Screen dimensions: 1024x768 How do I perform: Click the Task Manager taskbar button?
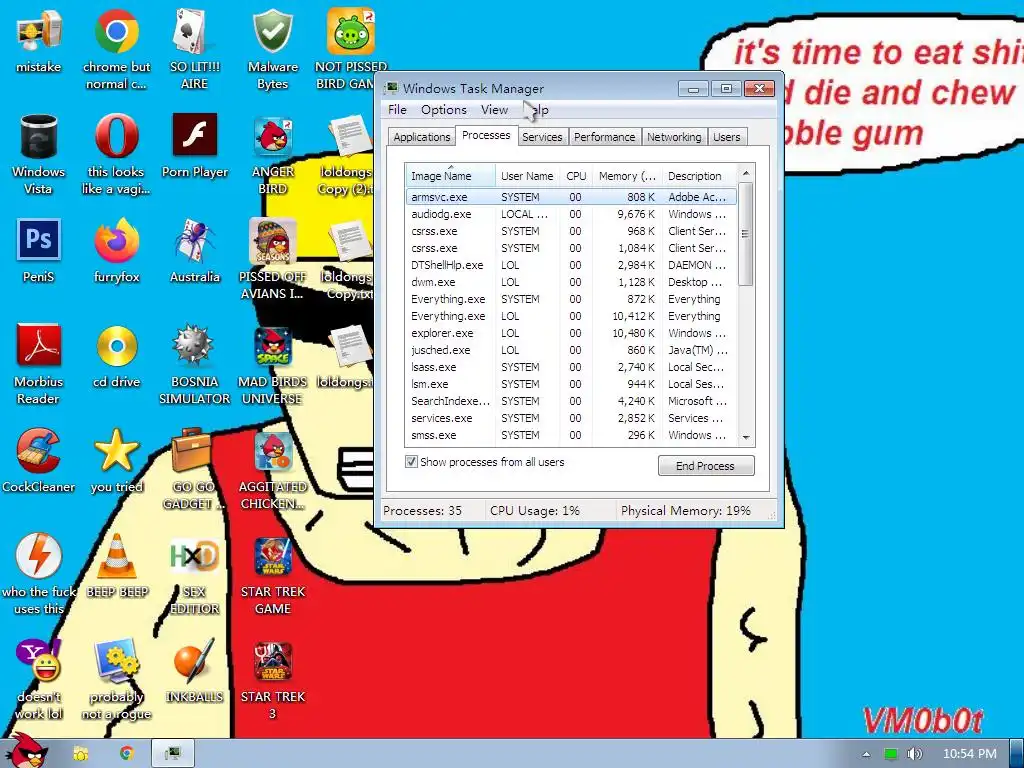coord(173,754)
